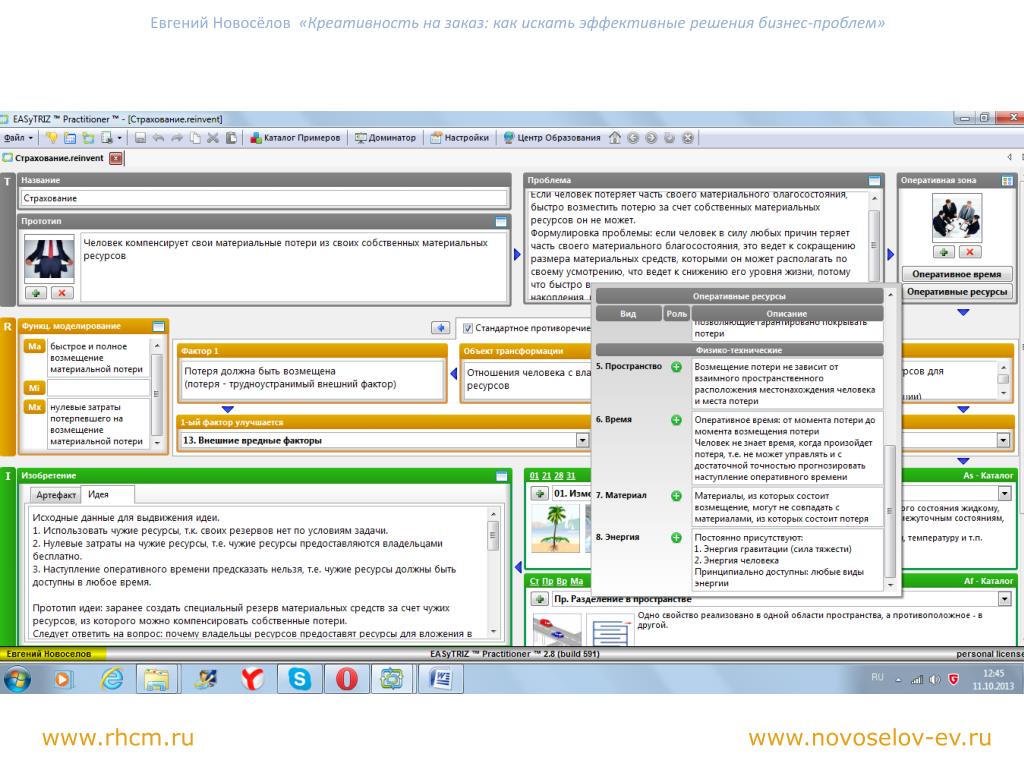The width and height of the screenshot is (1024, 768).
Task: Click the browser forward round button
Action: point(651,138)
